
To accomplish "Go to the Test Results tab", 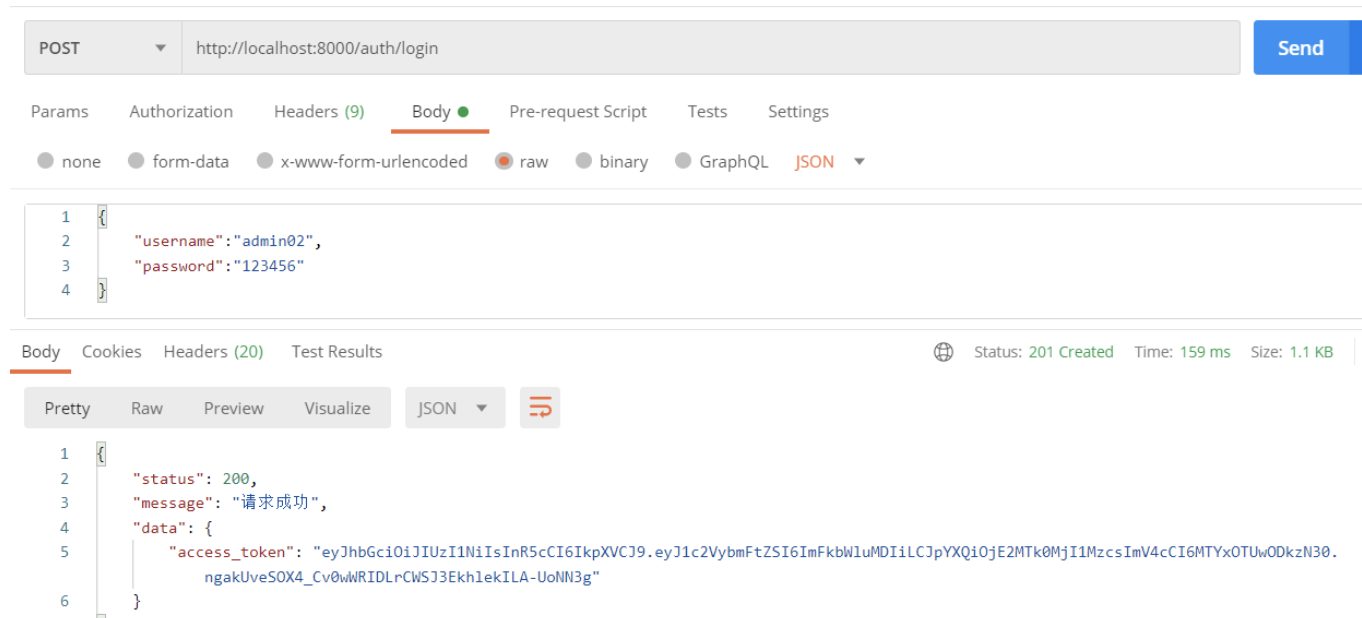I will point(336,351).
